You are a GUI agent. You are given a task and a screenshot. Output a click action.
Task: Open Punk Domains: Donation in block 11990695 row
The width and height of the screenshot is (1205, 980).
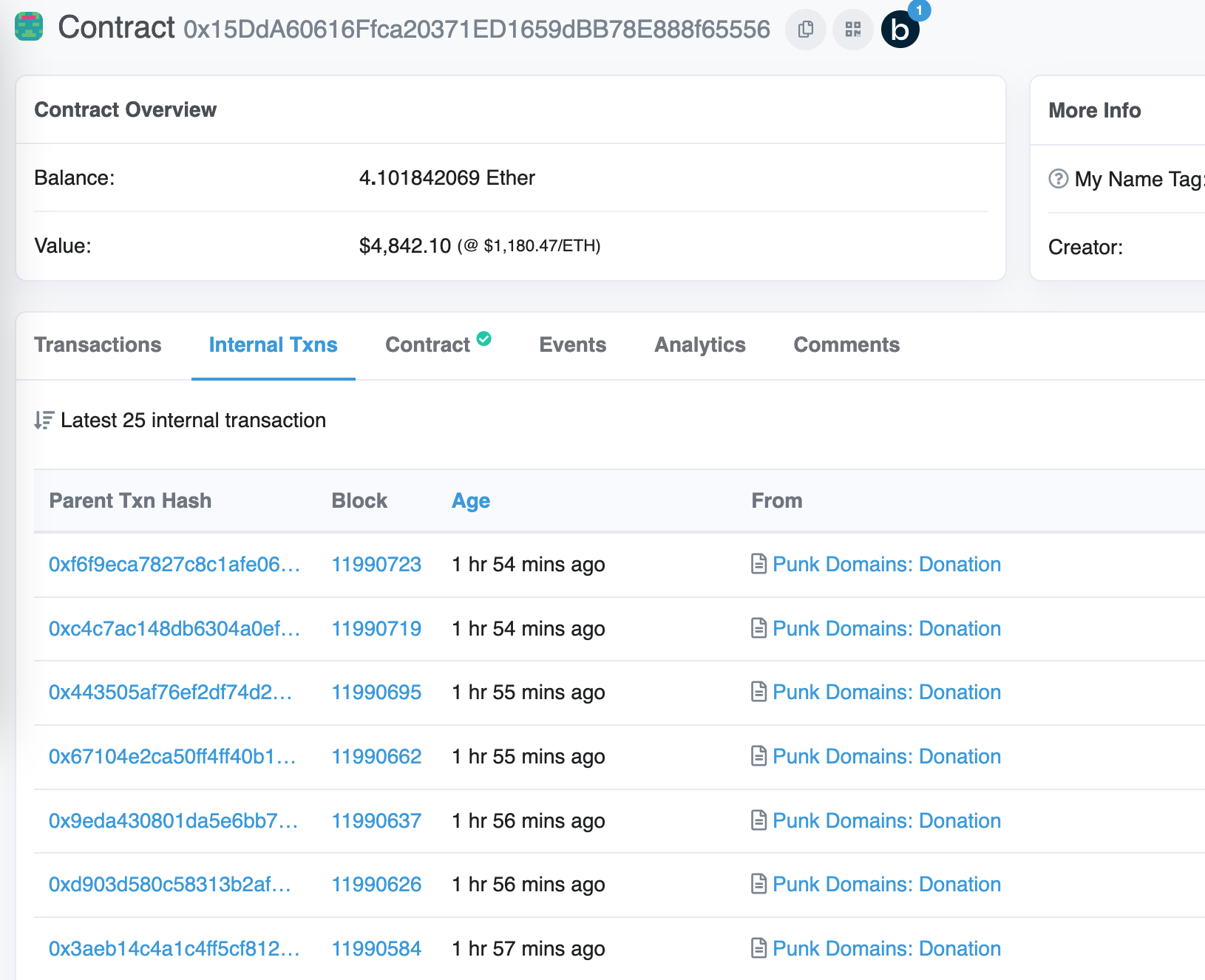(x=886, y=692)
